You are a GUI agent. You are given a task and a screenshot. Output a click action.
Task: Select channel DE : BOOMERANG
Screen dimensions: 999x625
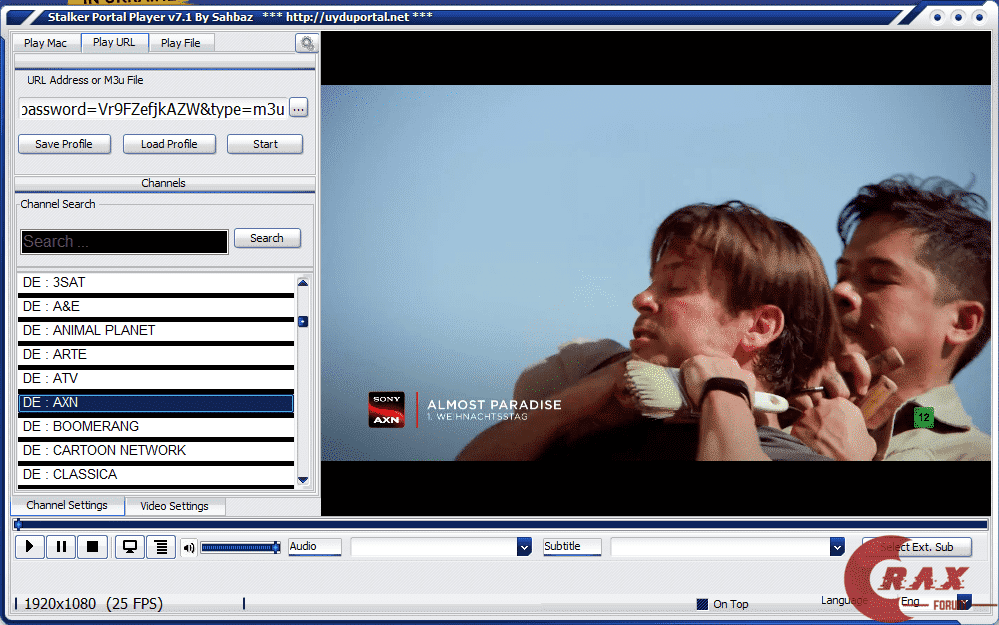(x=156, y=426)
